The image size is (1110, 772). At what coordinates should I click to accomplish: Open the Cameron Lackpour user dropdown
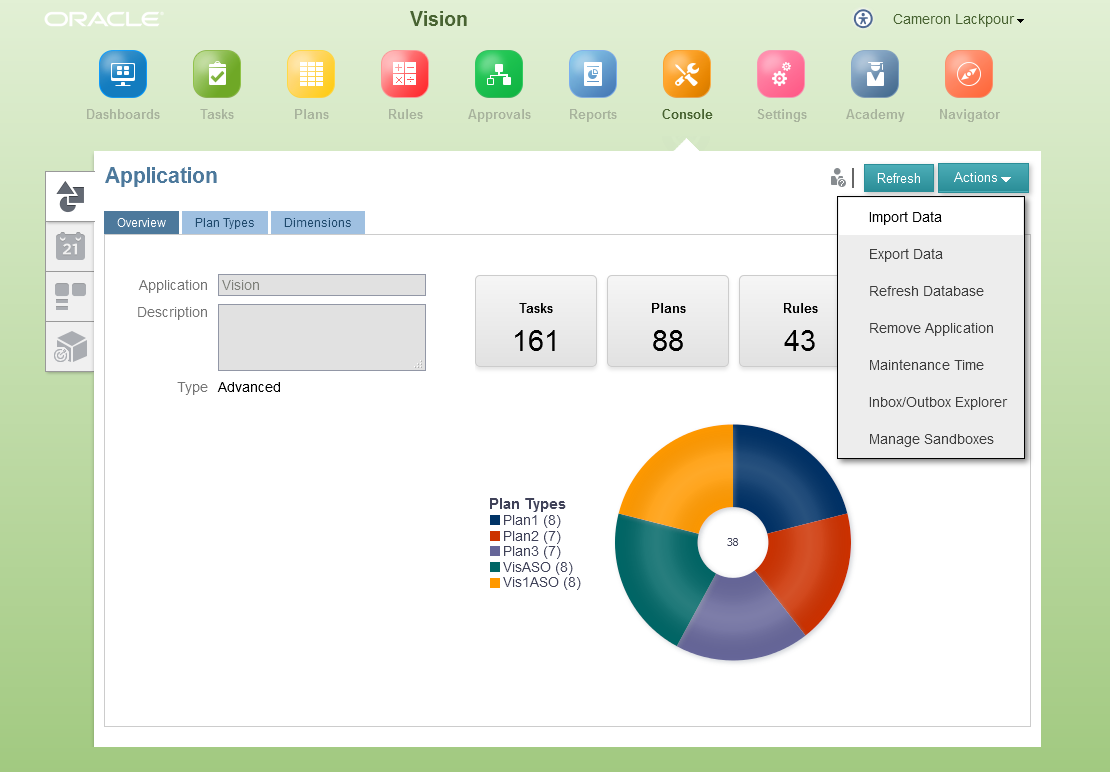(x=959, y=20)
